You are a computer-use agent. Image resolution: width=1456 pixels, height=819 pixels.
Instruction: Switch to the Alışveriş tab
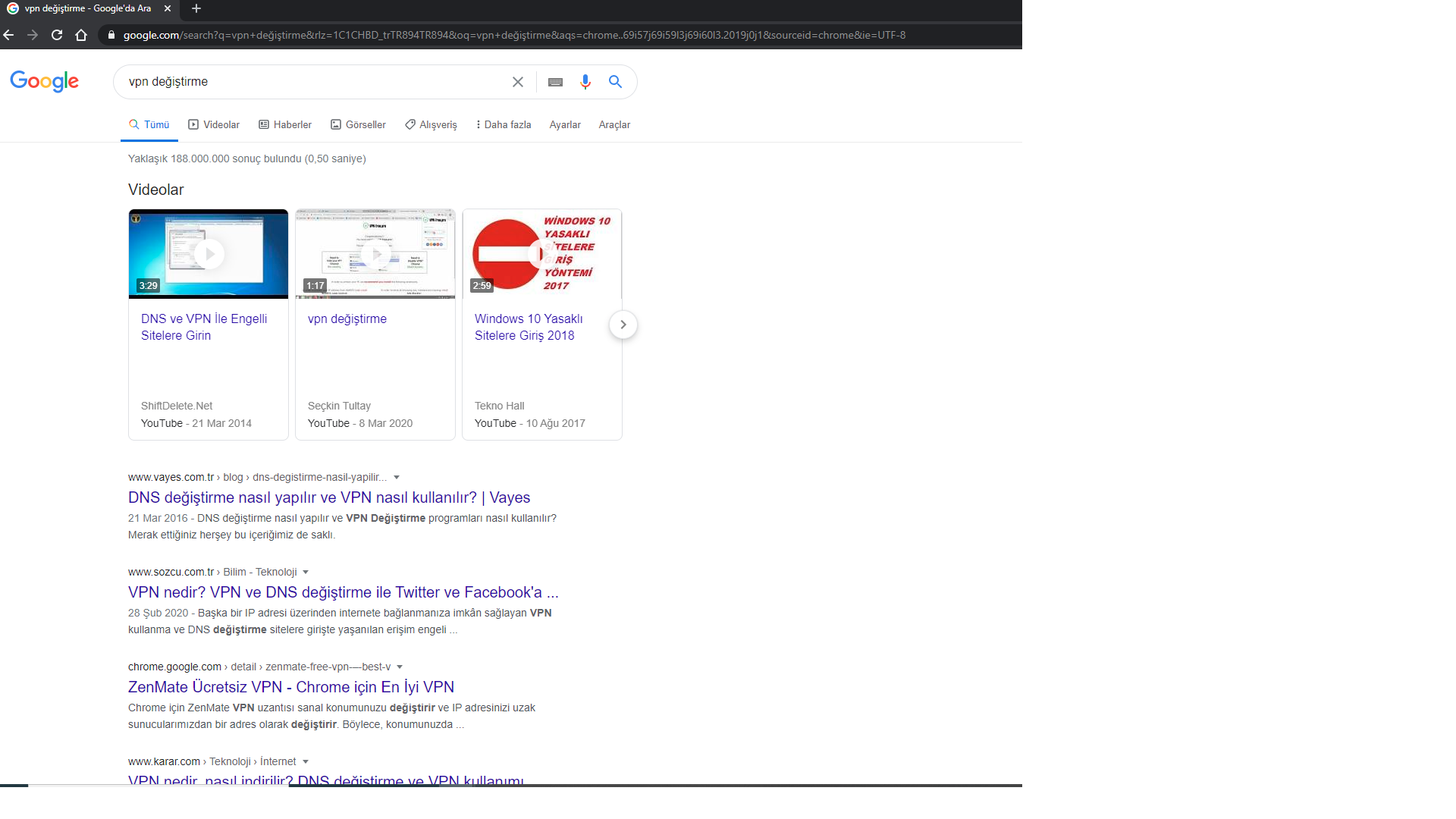click(431, 124)
